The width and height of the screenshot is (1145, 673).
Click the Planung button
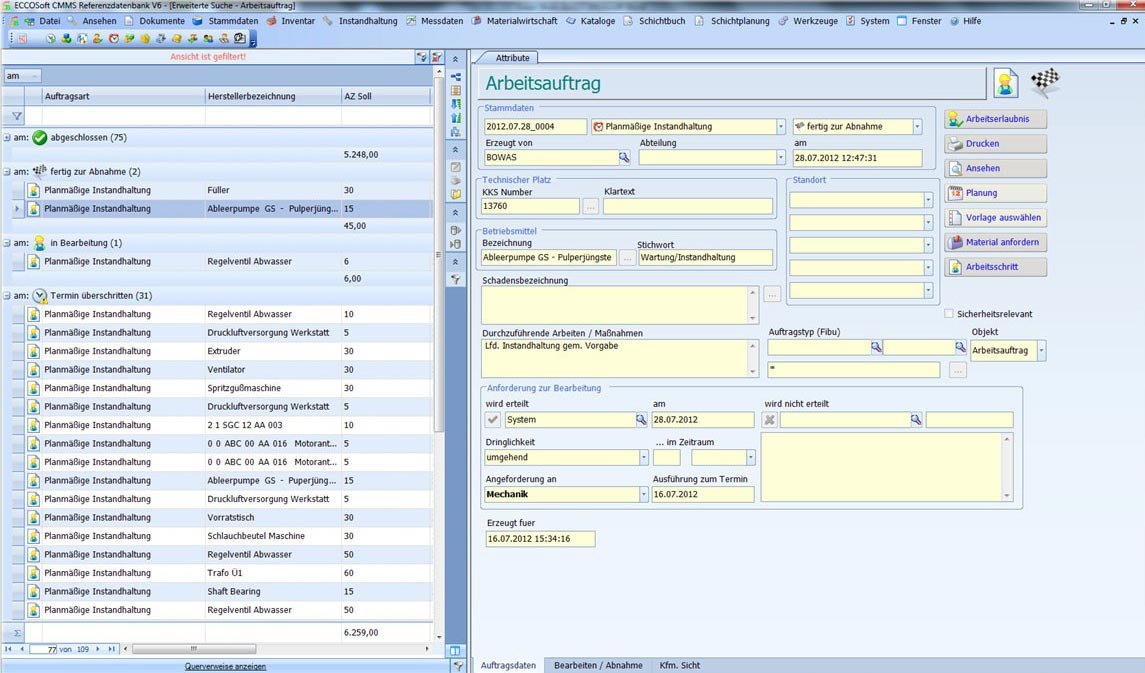coord(995,193)
